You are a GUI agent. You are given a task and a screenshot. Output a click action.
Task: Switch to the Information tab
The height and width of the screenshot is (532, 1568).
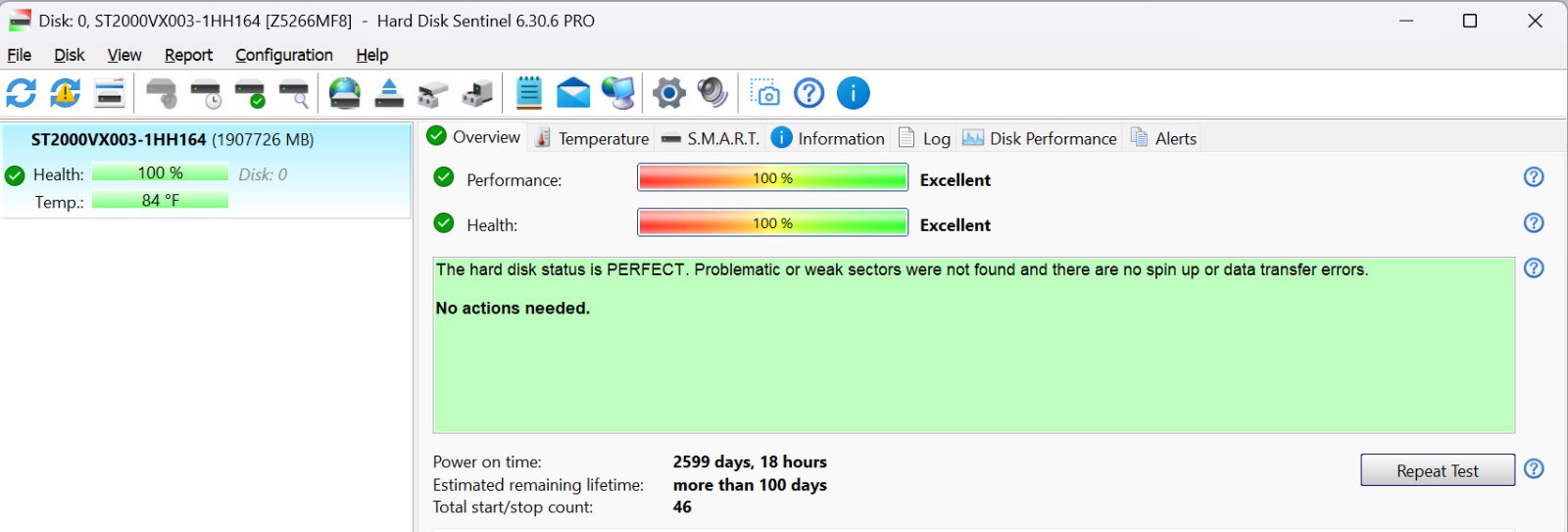(x=828, y=138)
